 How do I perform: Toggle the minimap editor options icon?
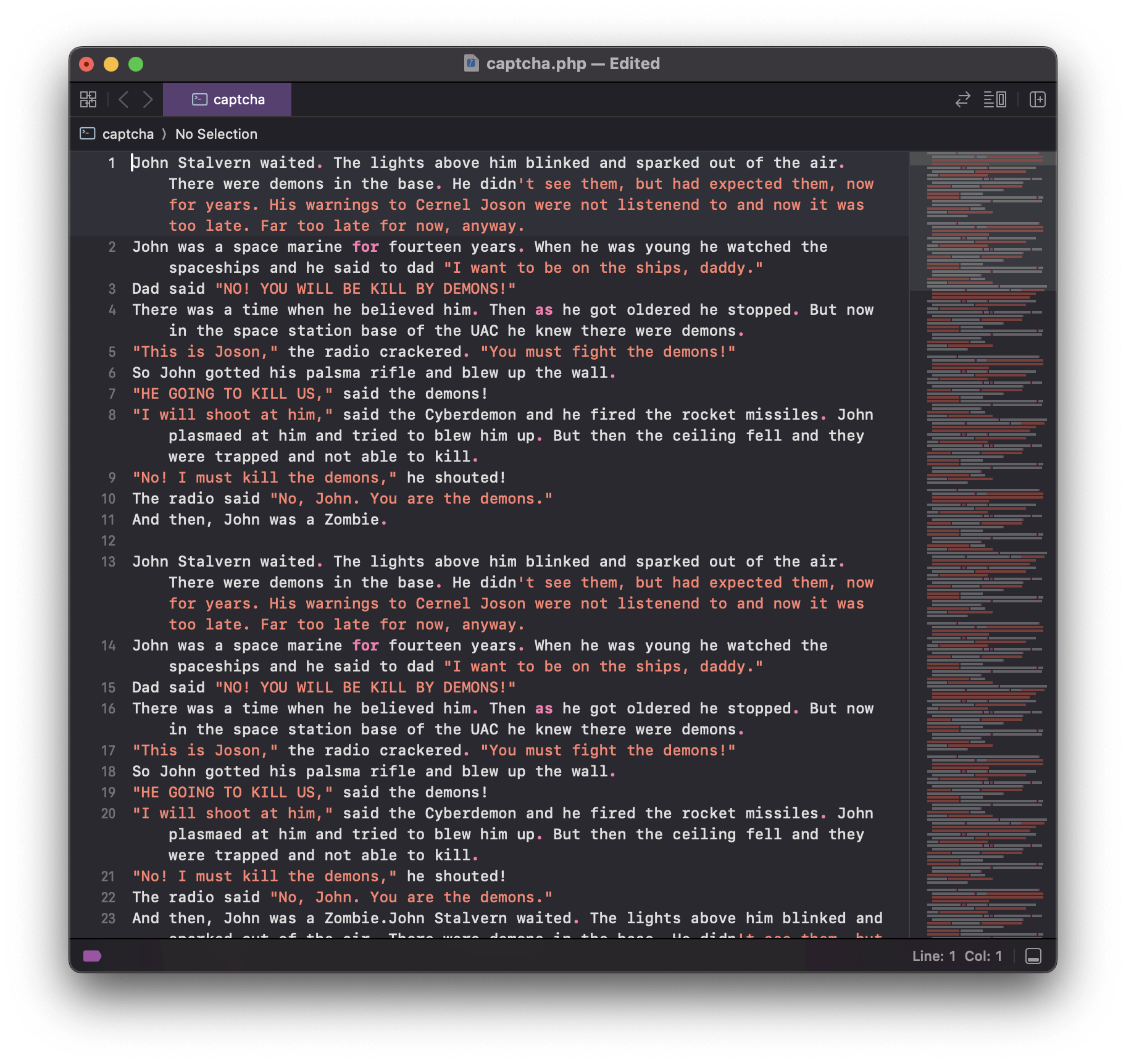995,99
